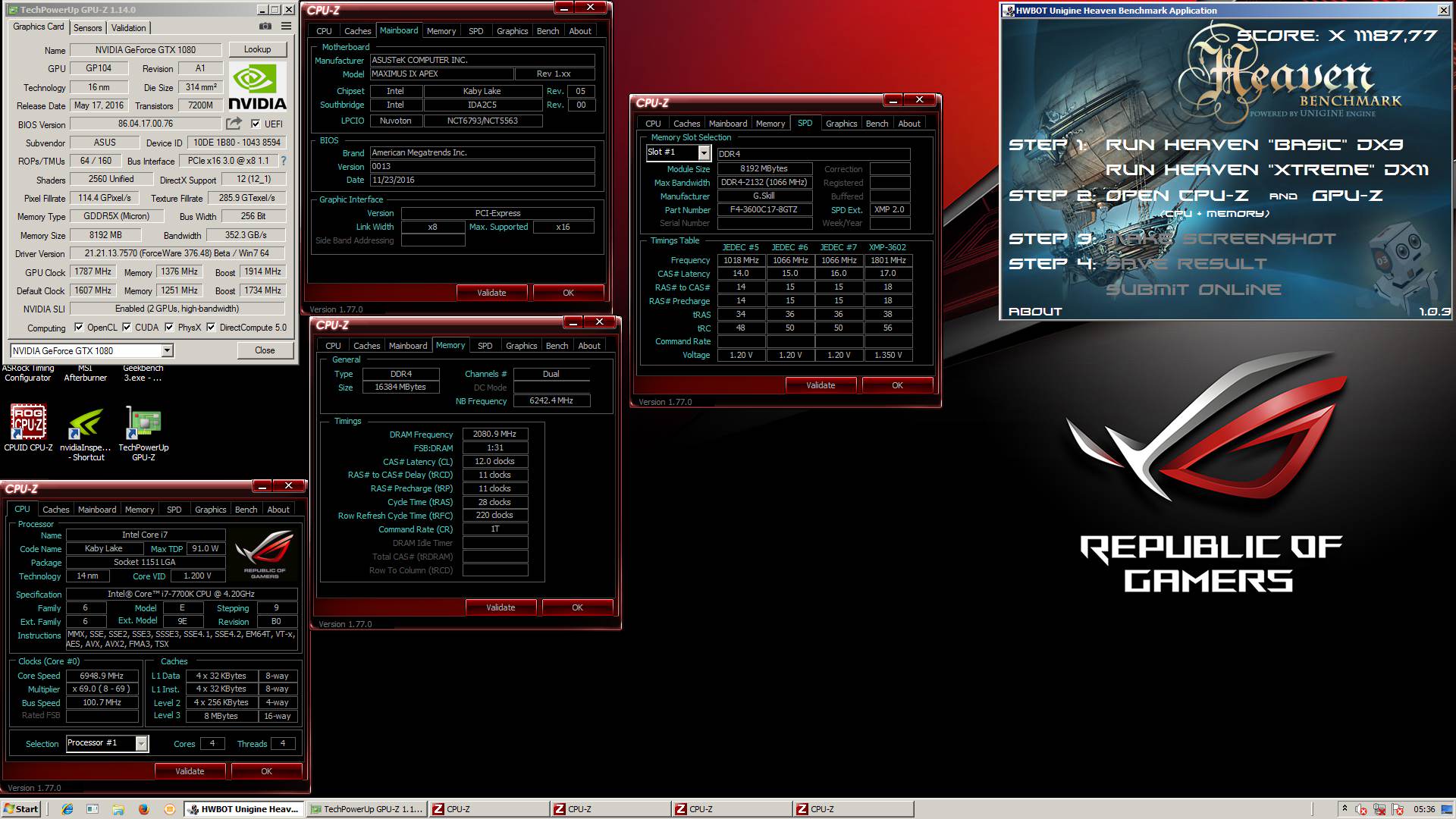Launch Internet Explorer from quick launch
1456x819 pixels.
[x=67, y=809]
